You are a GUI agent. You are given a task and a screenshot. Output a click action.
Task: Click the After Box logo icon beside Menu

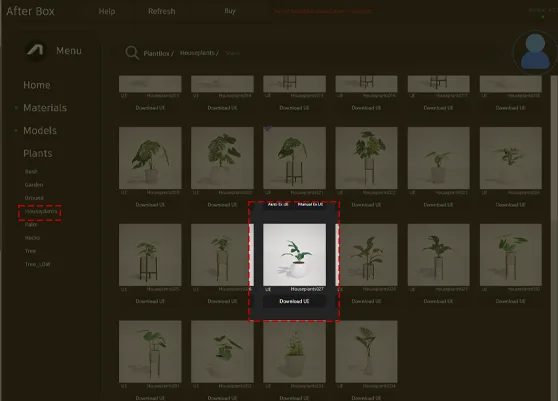36,51
